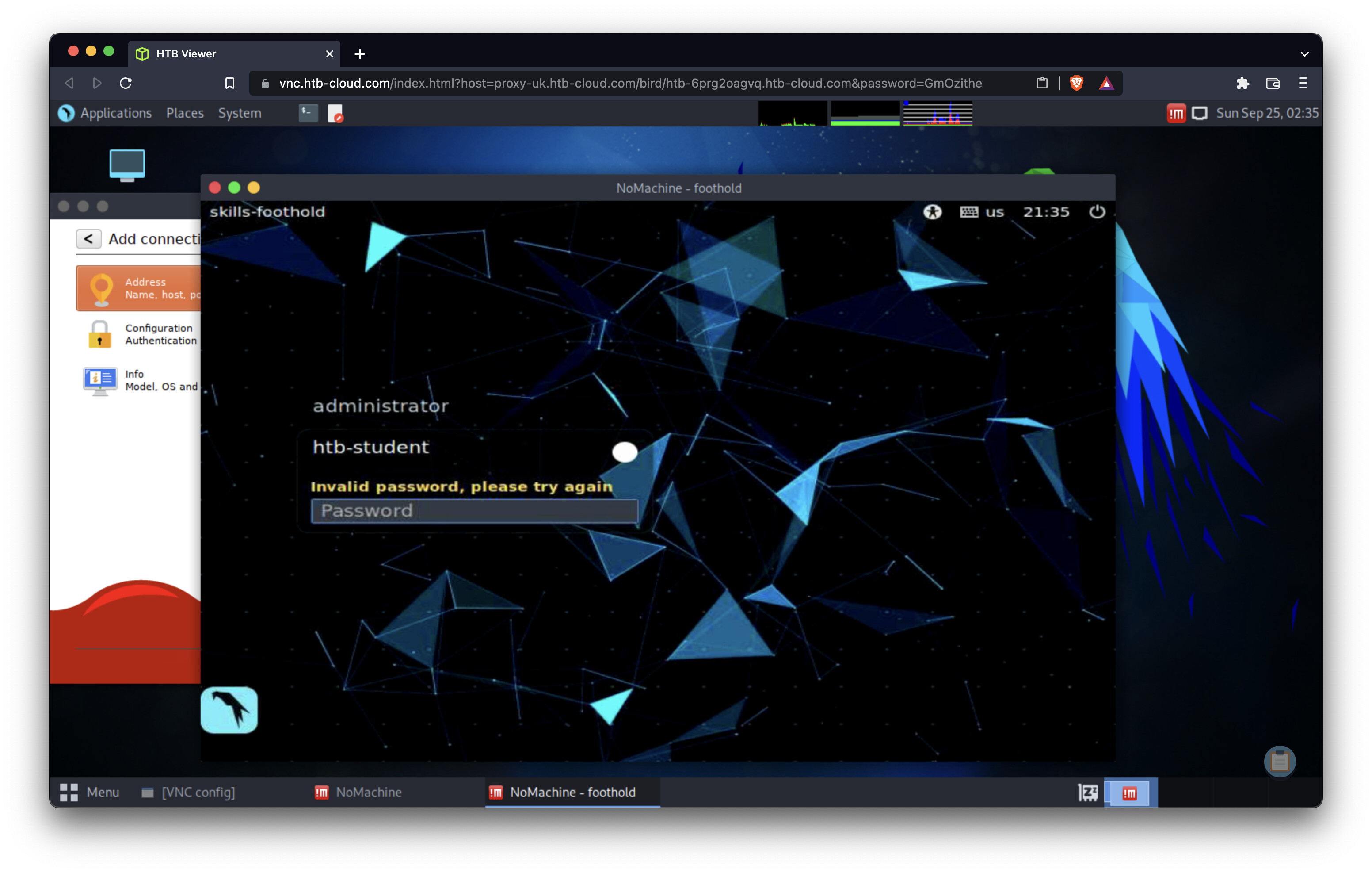This screenshot has height=873, width=1372.
Task: Launch the terminal from top panel
Action: click(308, 113)
